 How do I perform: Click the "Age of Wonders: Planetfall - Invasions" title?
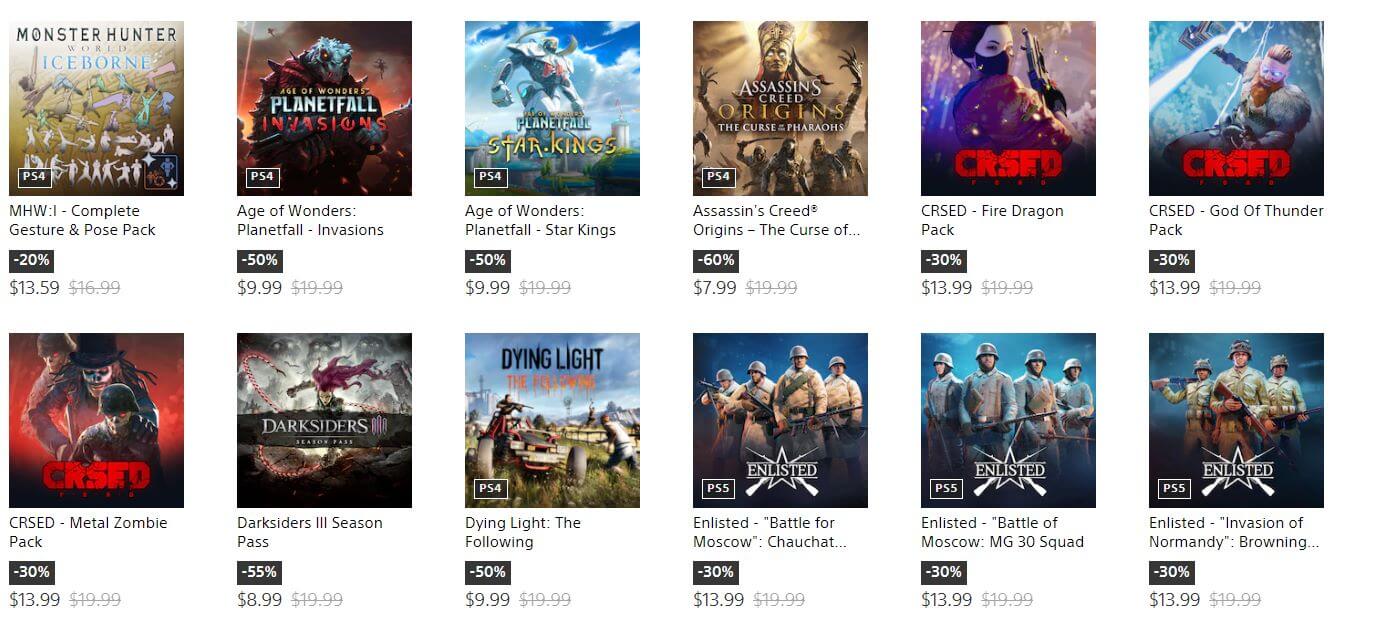[x=310, y=220]
